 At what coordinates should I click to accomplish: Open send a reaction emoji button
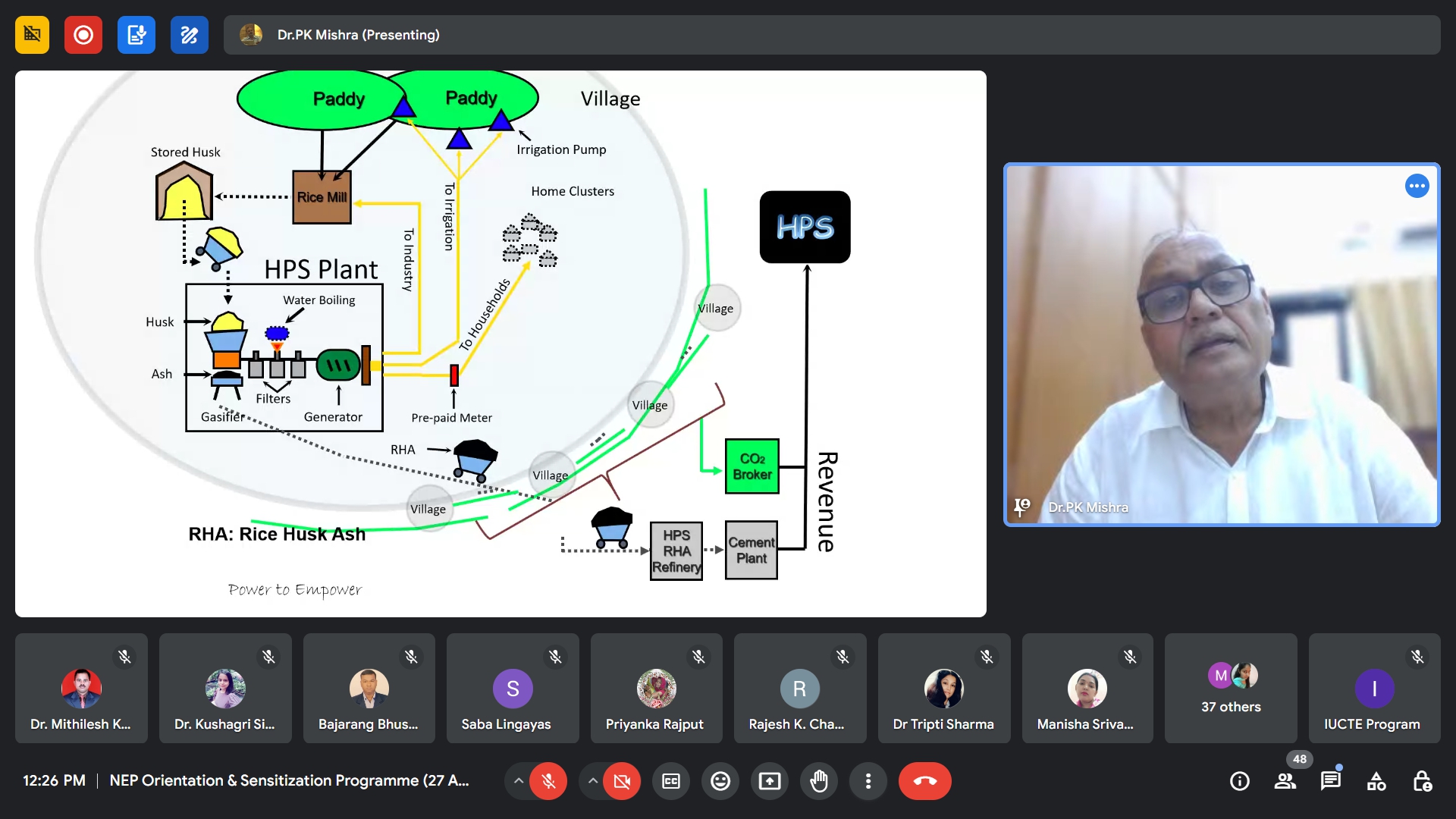pos(720,781)
